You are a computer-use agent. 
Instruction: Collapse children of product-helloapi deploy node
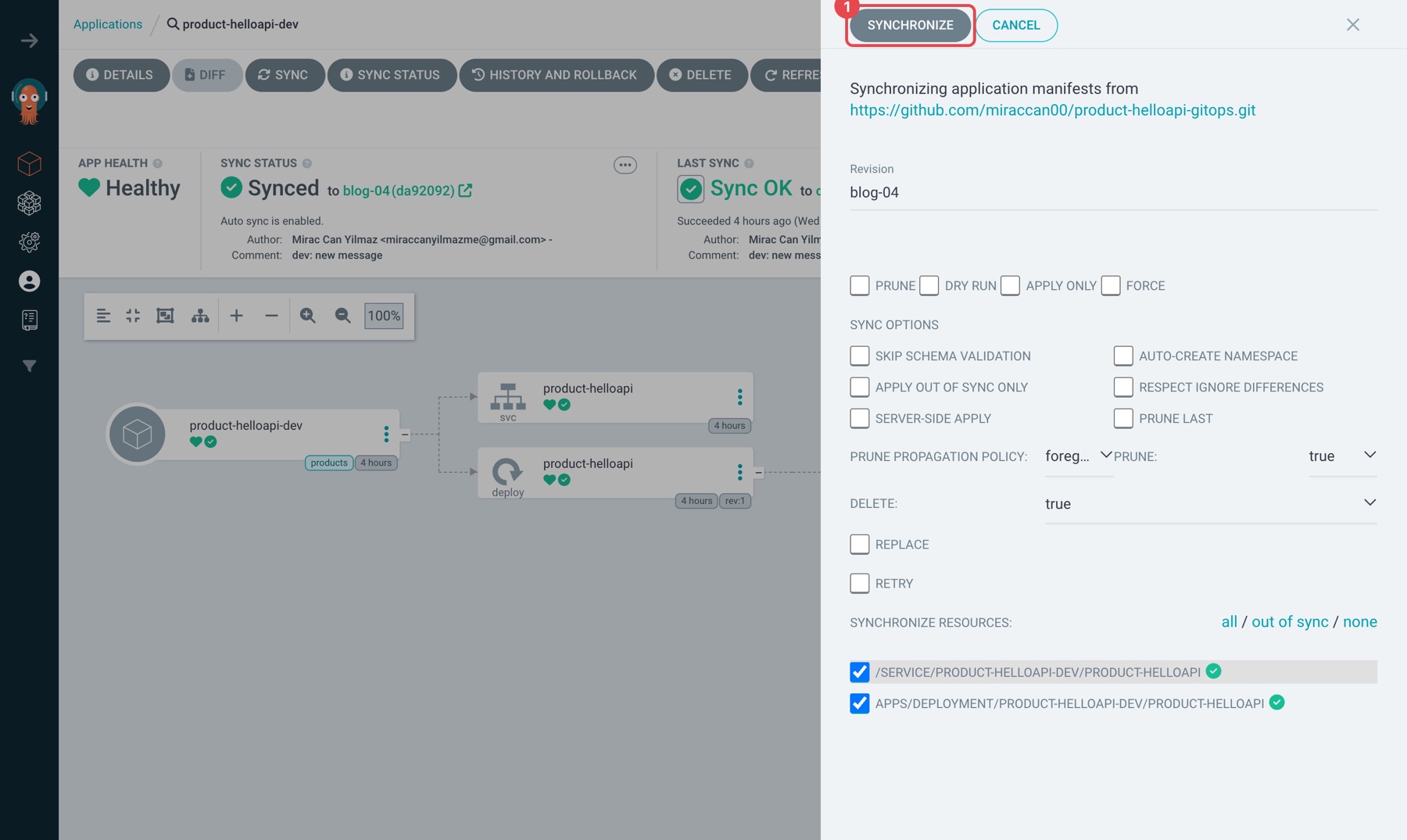(x=758, y=473)
